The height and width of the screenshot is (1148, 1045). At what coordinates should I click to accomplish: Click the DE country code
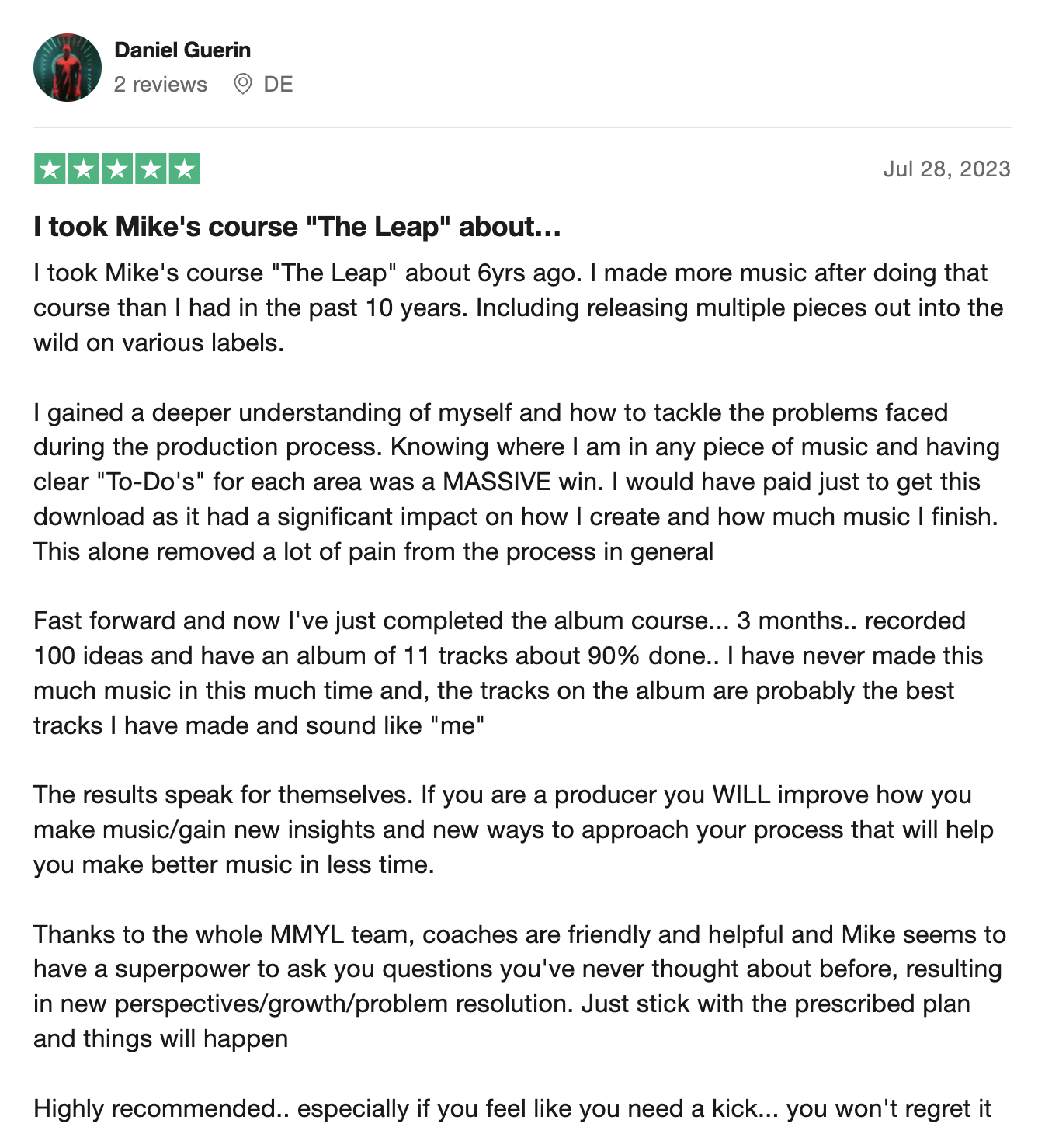(278, 85)
